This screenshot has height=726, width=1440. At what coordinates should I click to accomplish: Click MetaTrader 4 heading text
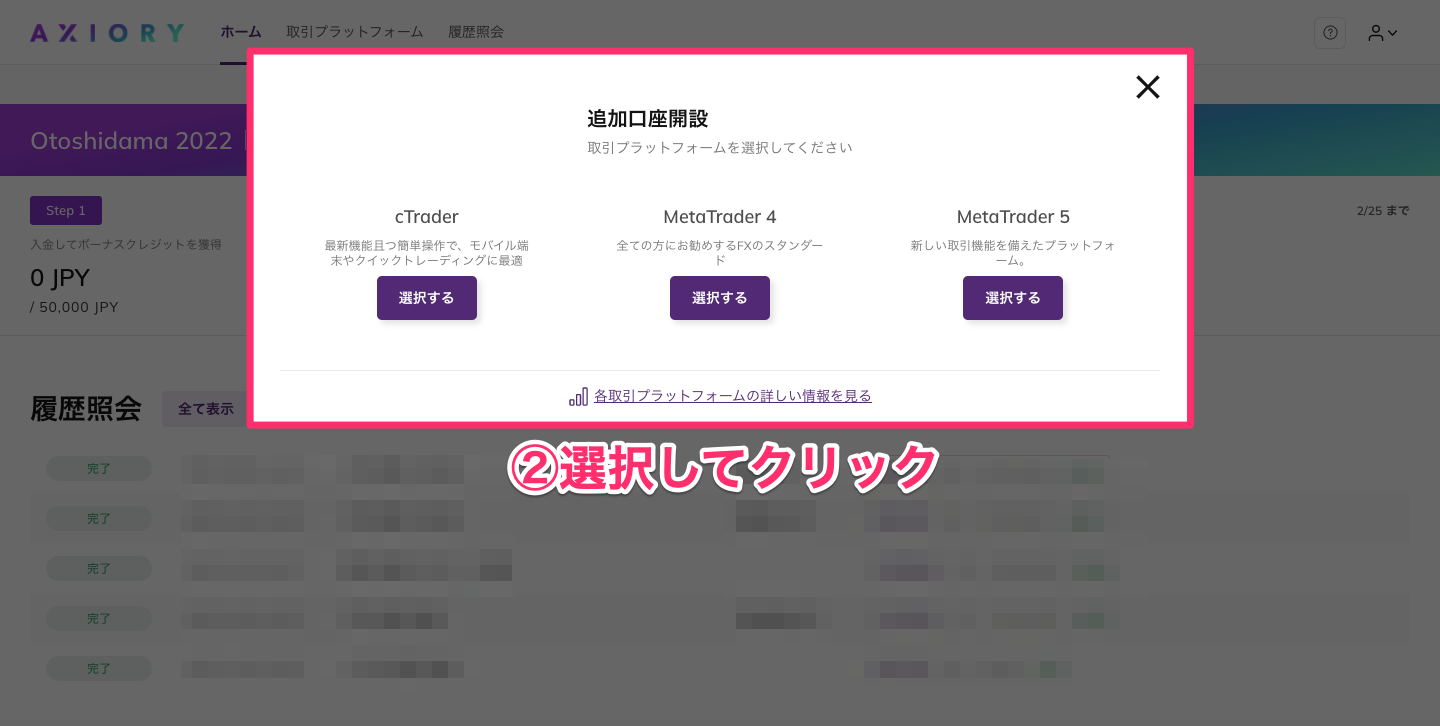coord(720,217)
